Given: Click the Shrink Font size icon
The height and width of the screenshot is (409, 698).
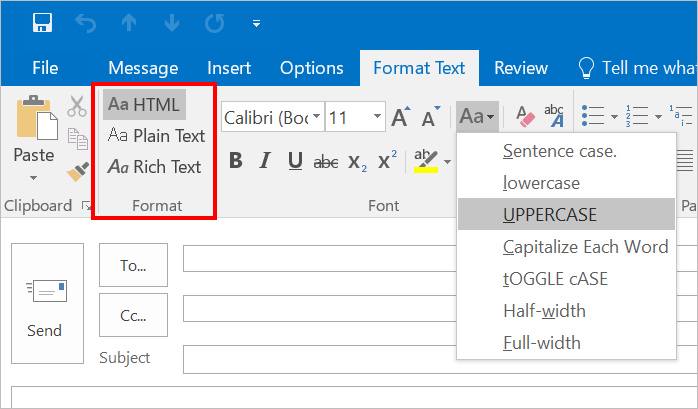Looking at the screenshot, I should (431, 118).
